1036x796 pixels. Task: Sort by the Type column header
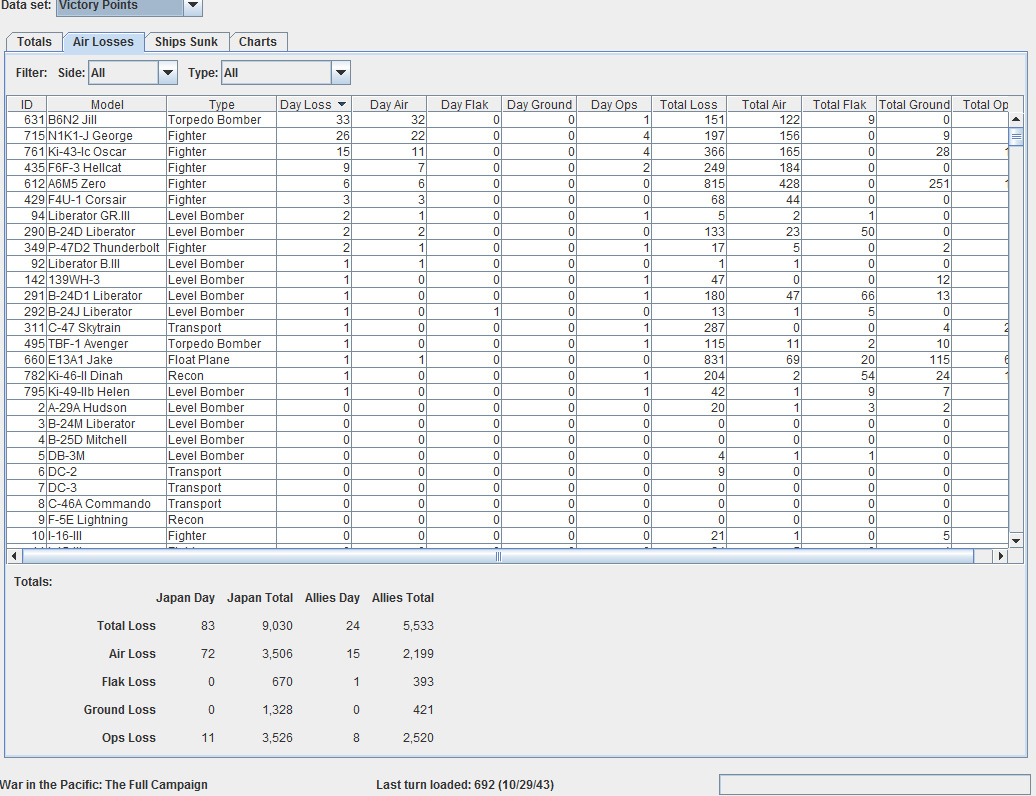(x=221, y=104)
